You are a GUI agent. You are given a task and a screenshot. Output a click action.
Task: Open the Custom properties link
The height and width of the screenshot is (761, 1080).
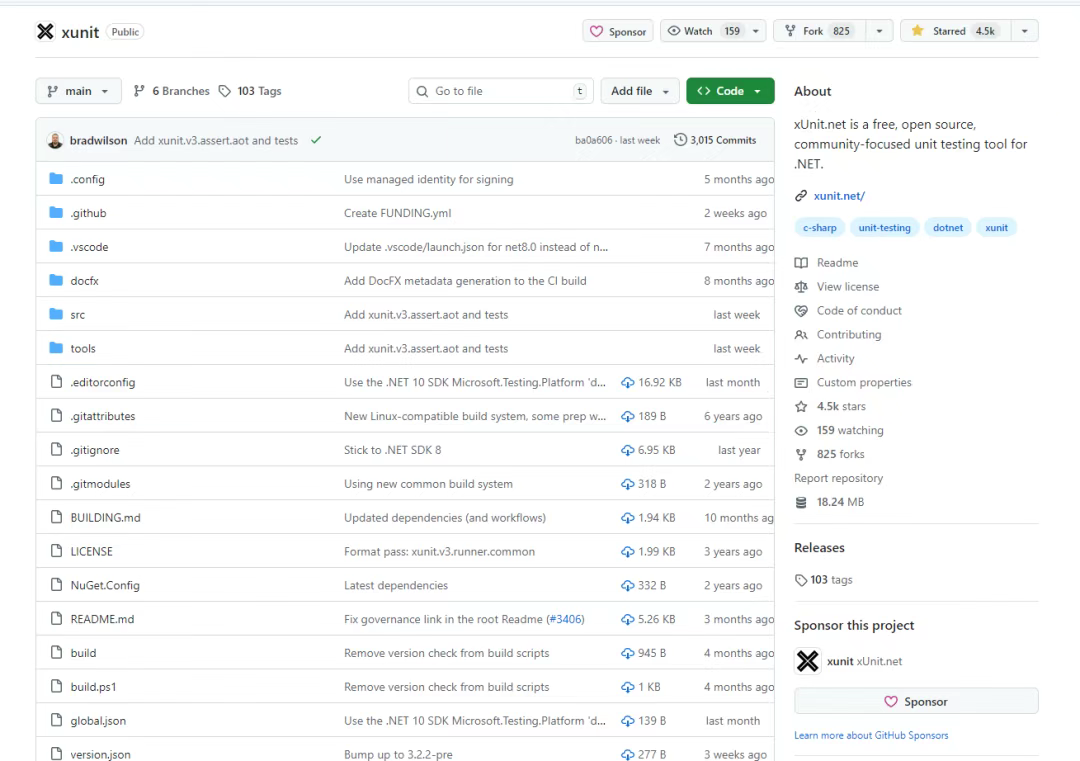click(x=864, y=382)
